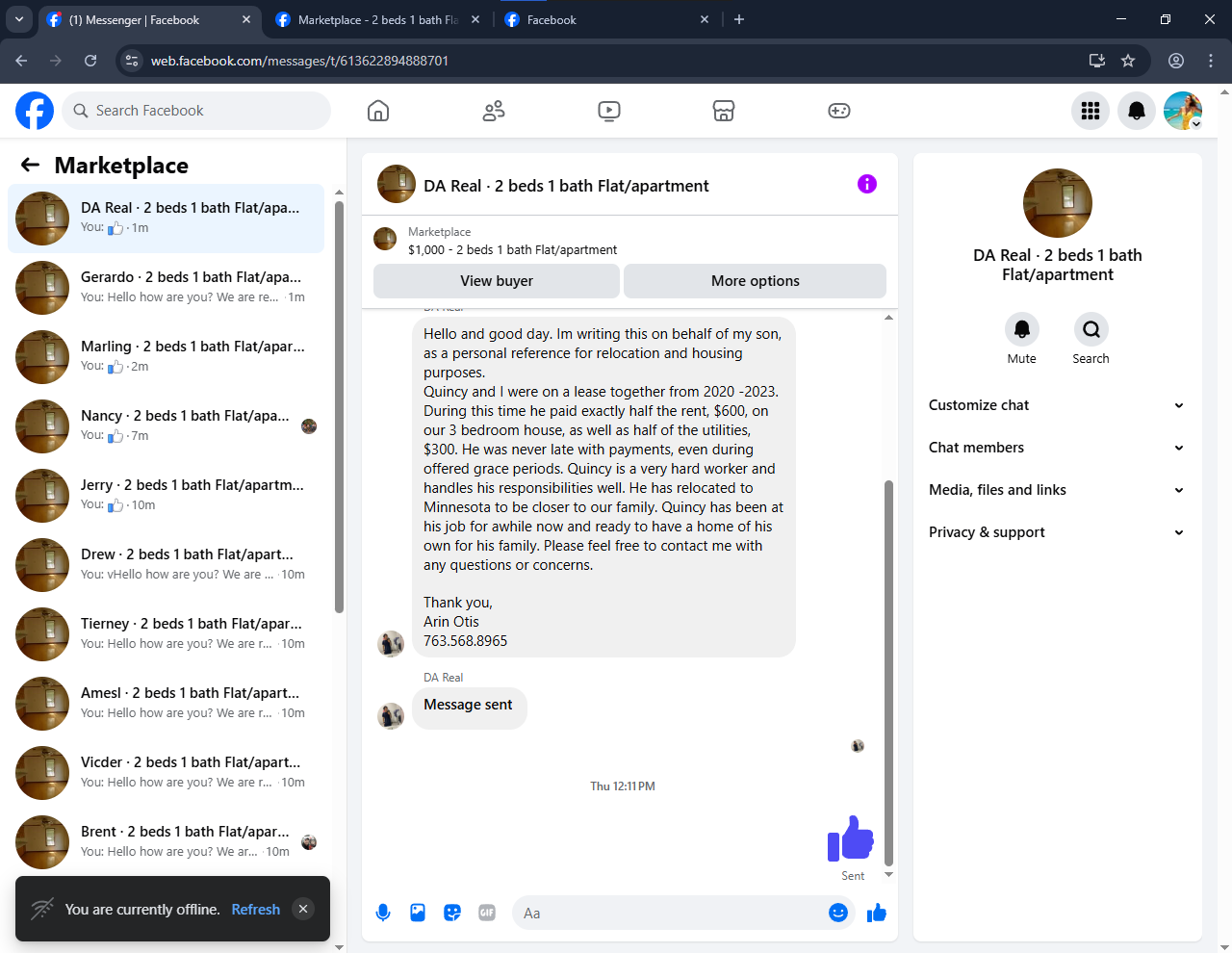The image size is (1232, 953).
Task: Close the Messenger | Facebook tab
Action: click(246, 19)
